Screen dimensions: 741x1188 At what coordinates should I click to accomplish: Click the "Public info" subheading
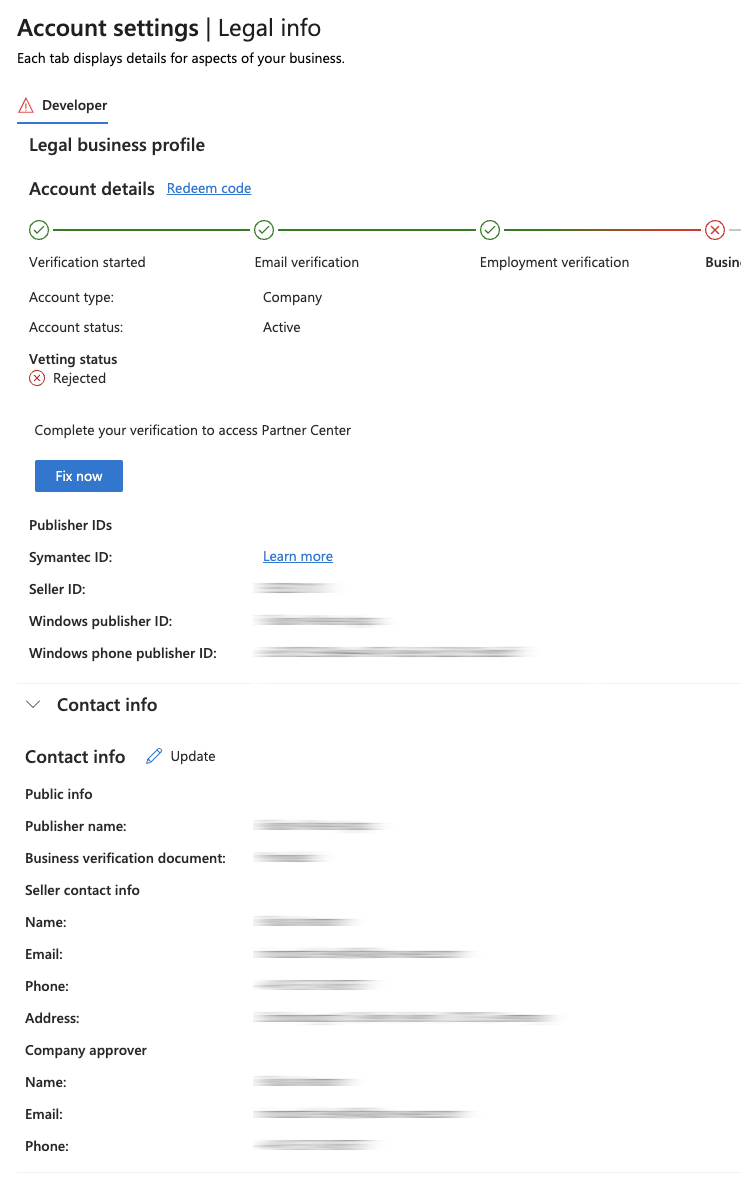[x=59, y=794]
